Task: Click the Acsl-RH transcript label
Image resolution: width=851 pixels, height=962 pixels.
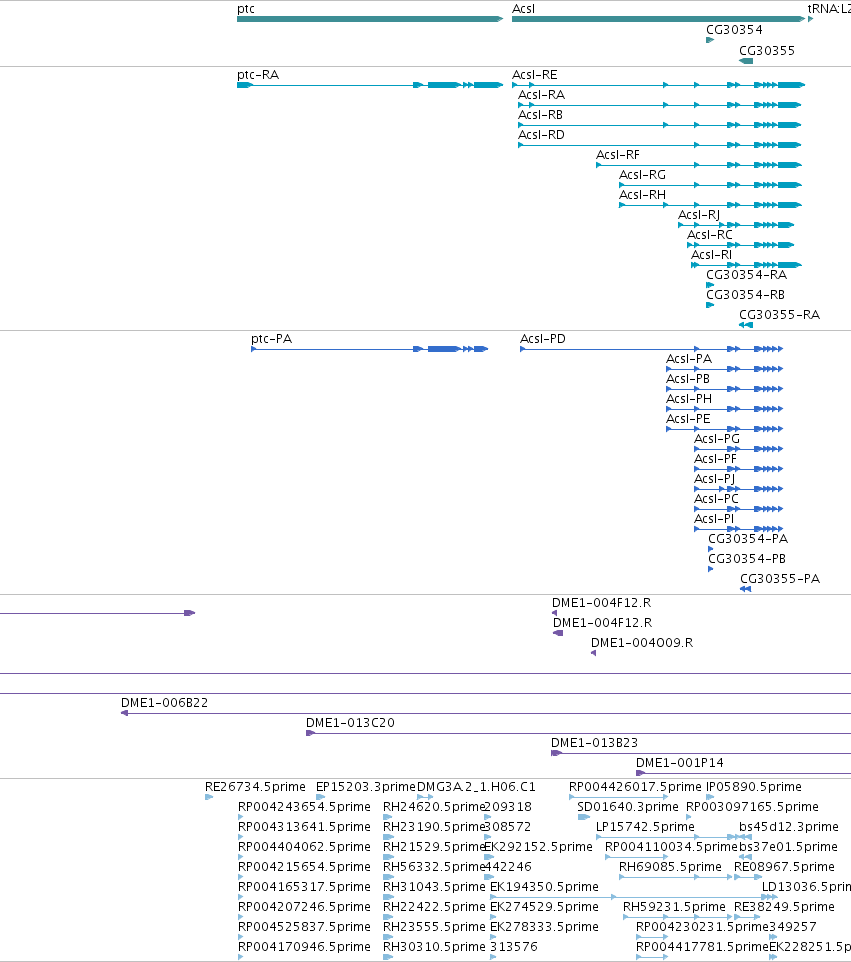Action: tap(642, 194)
